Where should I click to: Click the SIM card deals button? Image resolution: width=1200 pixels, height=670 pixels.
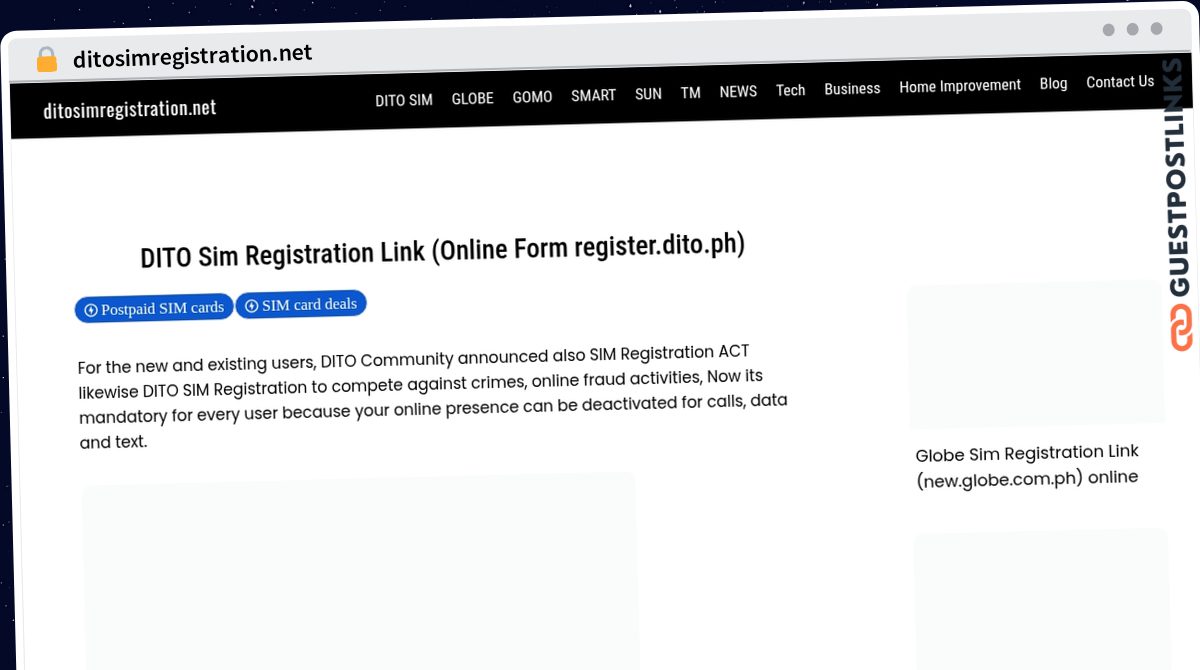(301, 305)
